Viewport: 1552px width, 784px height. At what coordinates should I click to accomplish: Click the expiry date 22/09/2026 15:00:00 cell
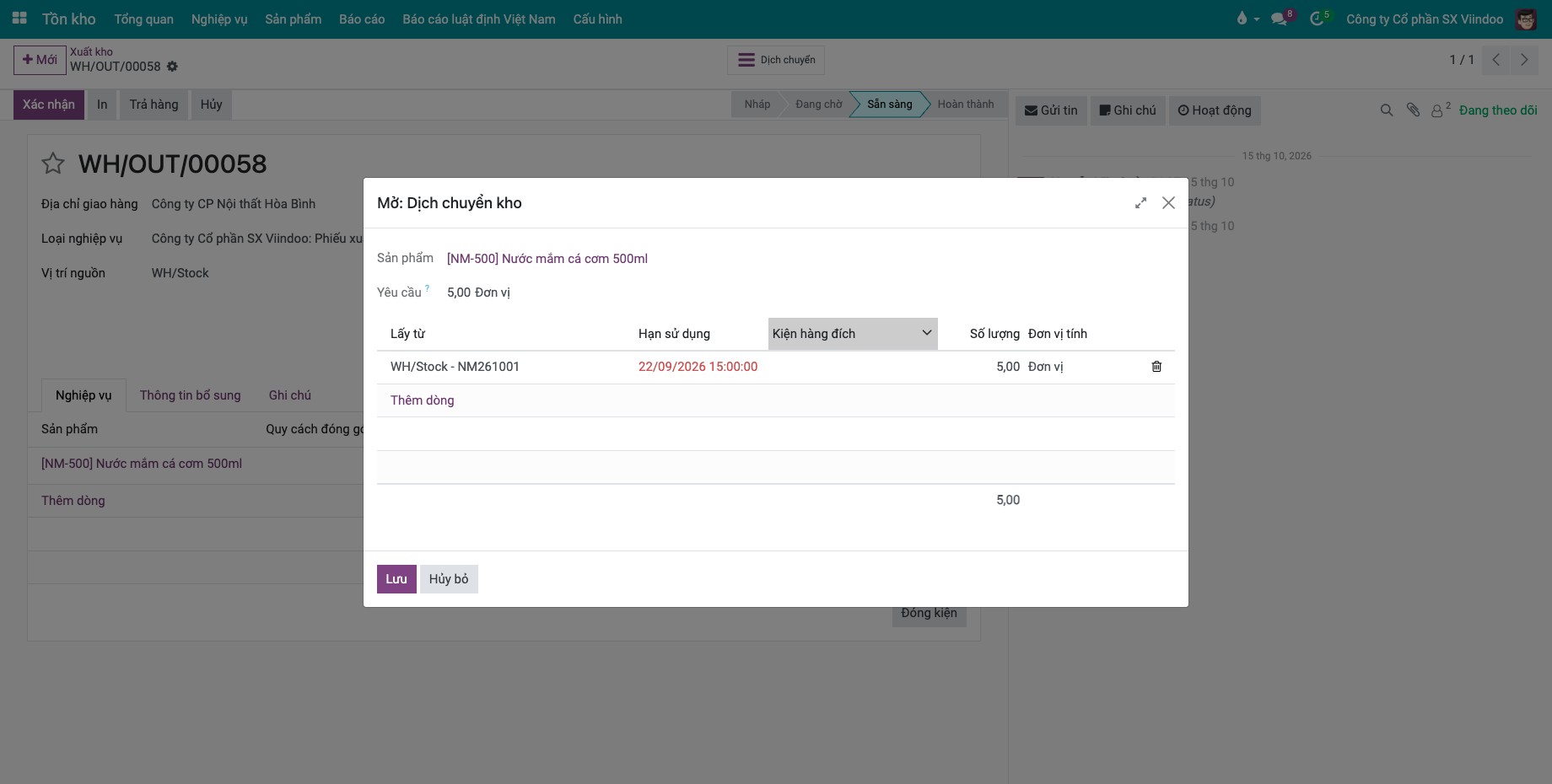pyautogui.click(x=698, y=367)
